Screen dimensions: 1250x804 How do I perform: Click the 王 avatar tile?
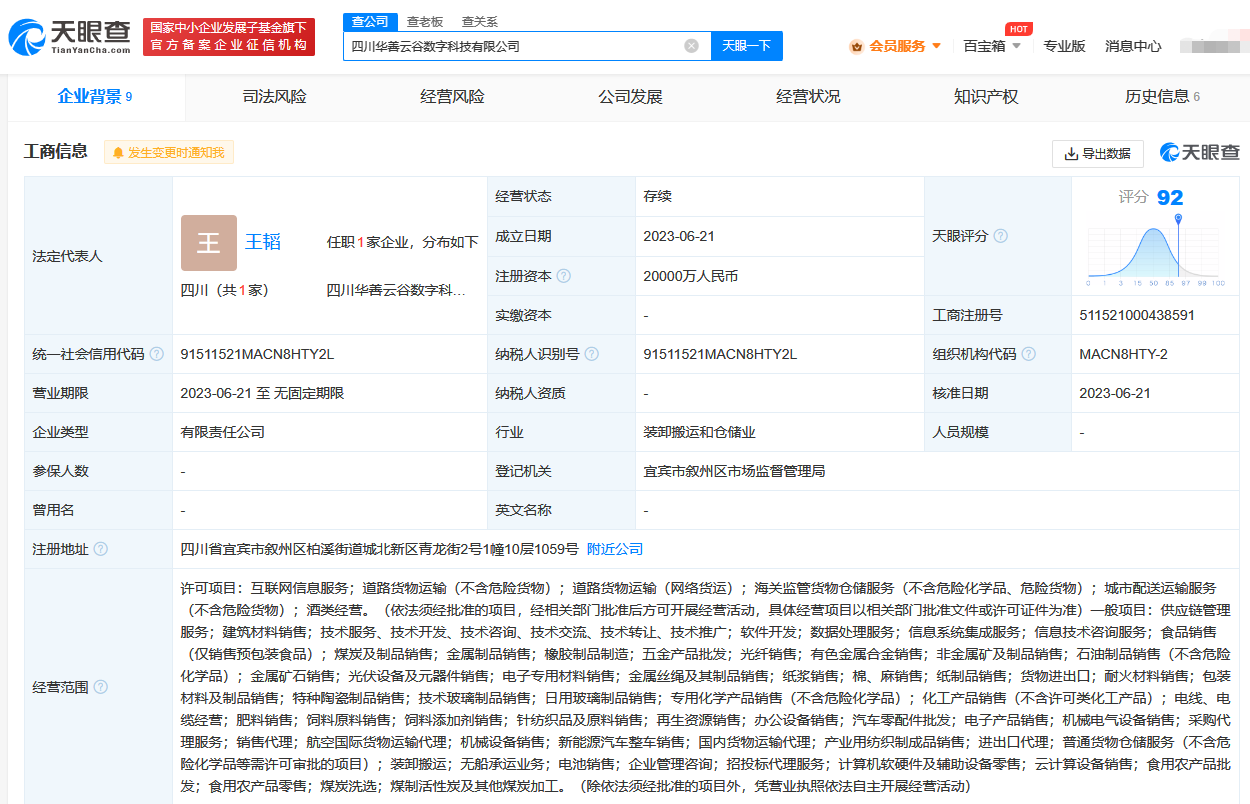point(209,243)
